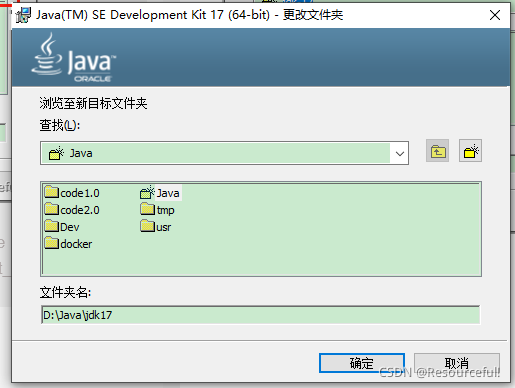Select the tmp folder icon
The image size is (515, 388).
pyautogui.click(x=147, y=209)
